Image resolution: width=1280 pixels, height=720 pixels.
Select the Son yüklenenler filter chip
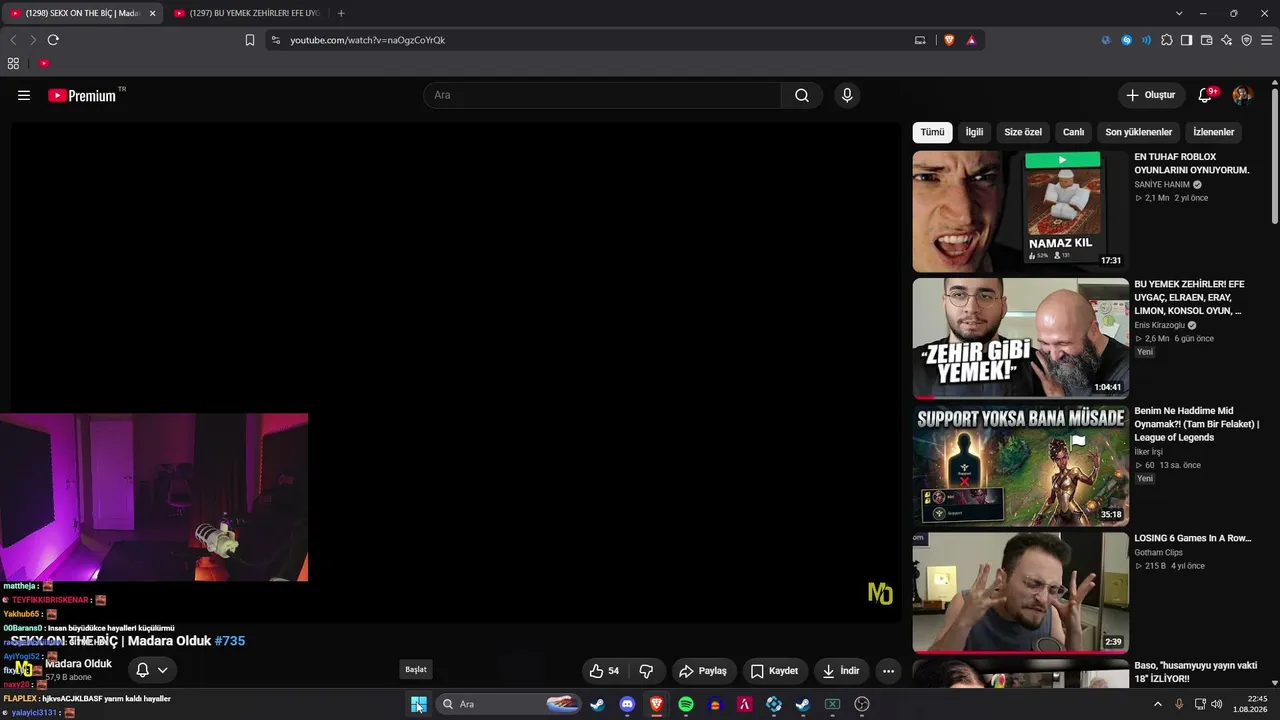pyautogui.click(x=1139, y=132)
